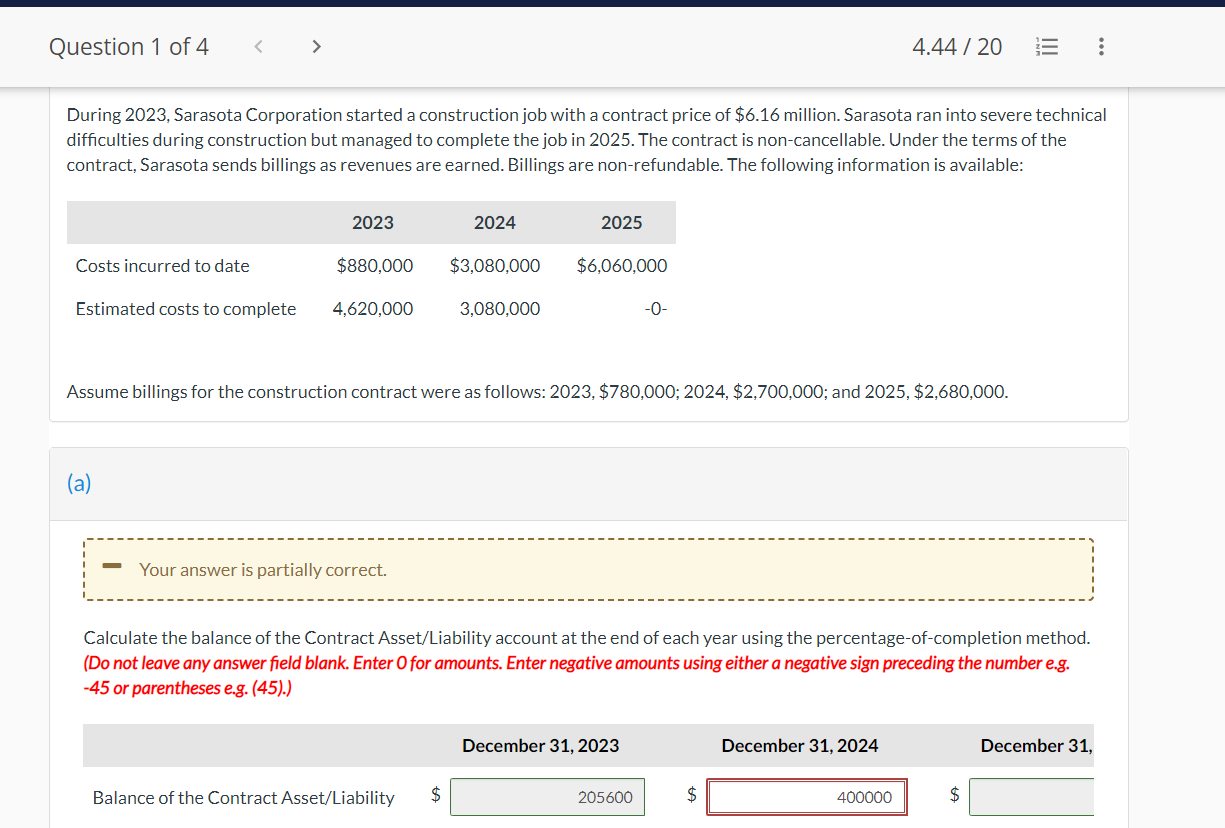1225x828 pixels.
Task: Click the 'Costs incurred to date' row label
Action: tap(163, 266)
